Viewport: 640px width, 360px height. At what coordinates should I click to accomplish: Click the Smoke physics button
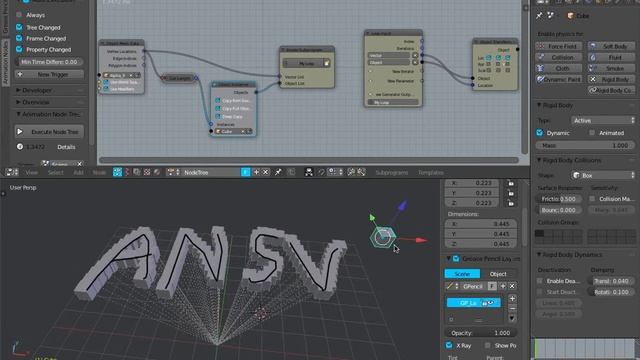point(611,68)
